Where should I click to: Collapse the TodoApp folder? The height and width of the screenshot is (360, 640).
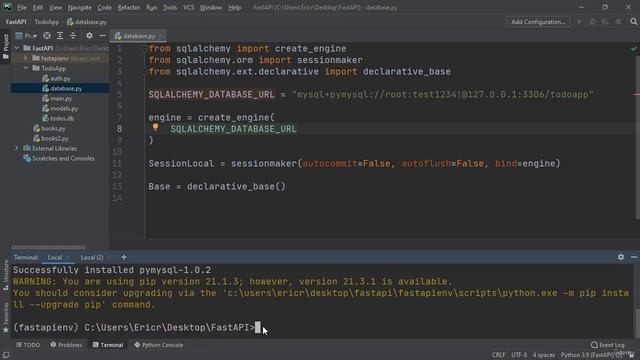pos(26,68)
